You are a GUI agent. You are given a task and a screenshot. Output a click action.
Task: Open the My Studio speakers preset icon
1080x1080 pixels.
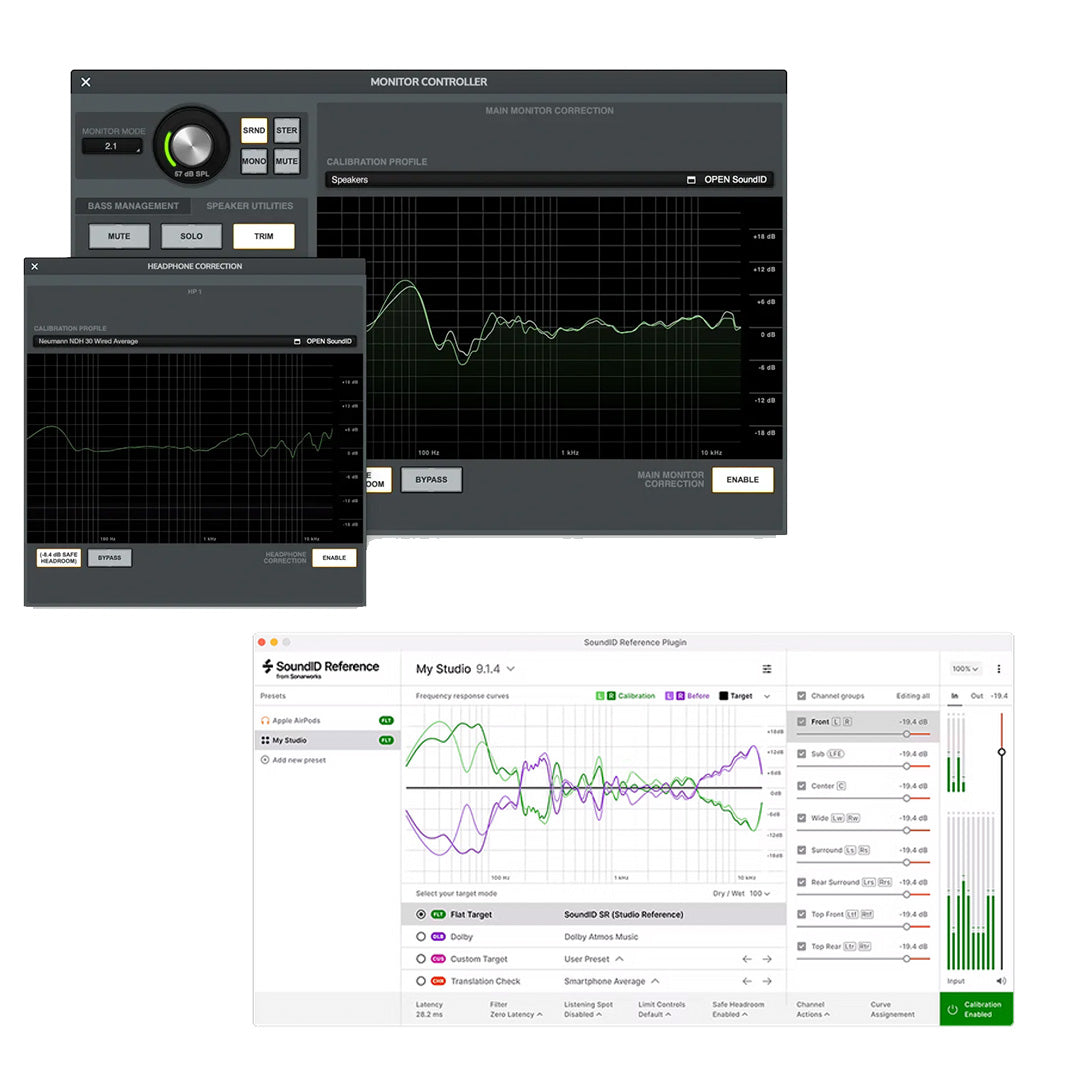point(266,740)
